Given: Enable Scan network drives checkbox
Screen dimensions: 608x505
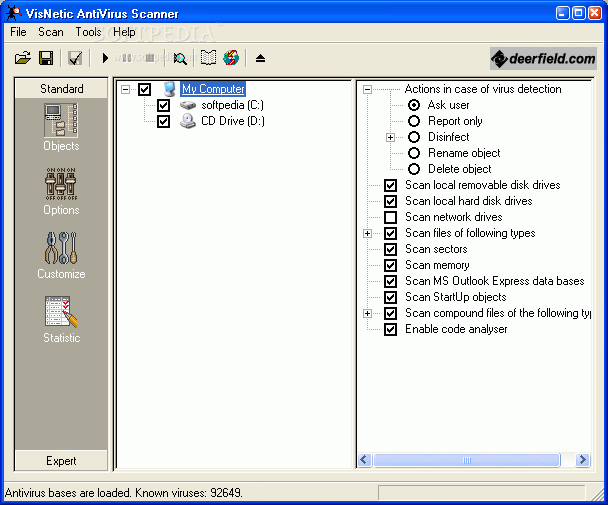Looking at the screenshot, I should (x=390, y=217).
